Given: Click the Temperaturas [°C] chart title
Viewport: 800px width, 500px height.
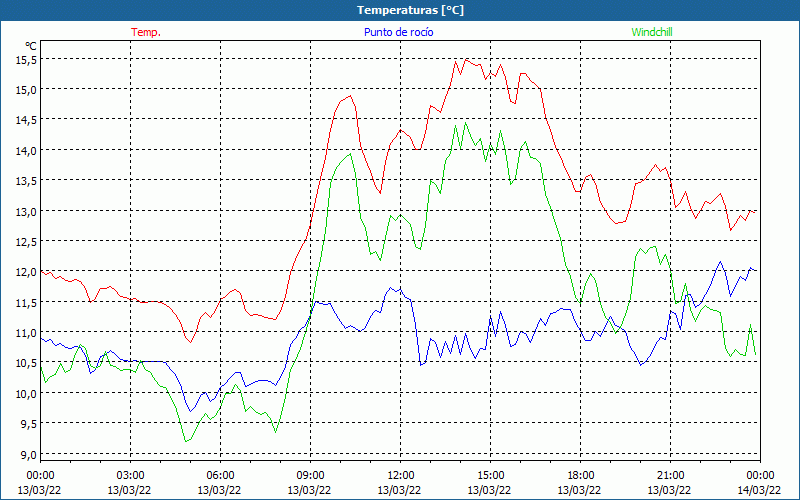Looking at the screenshot, I should tap(410, 10).
